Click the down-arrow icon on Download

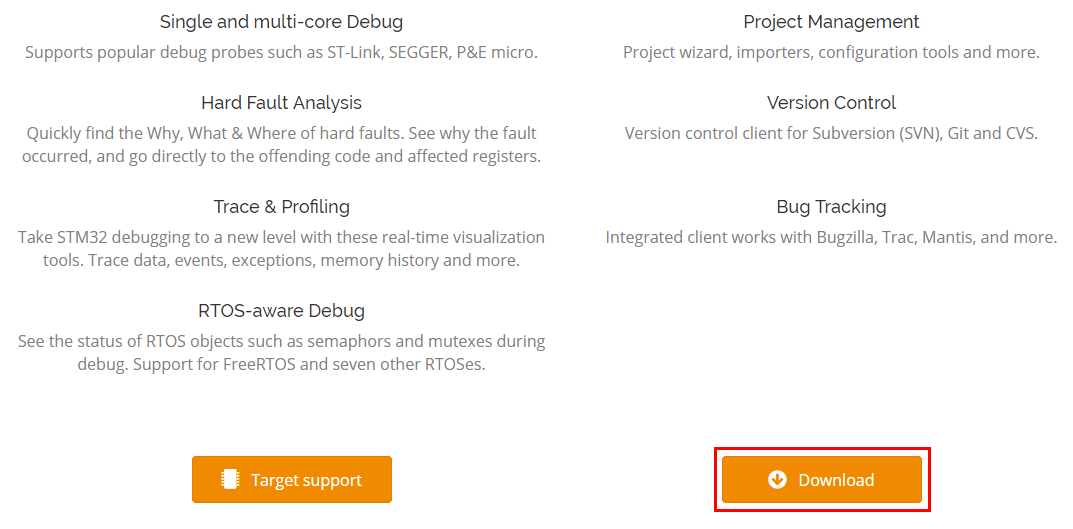pyautogui.click(x=777, y=480)
